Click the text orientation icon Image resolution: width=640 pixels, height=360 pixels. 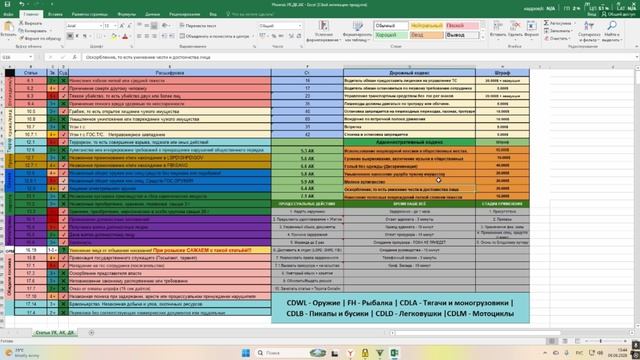(x=165, y=25)
